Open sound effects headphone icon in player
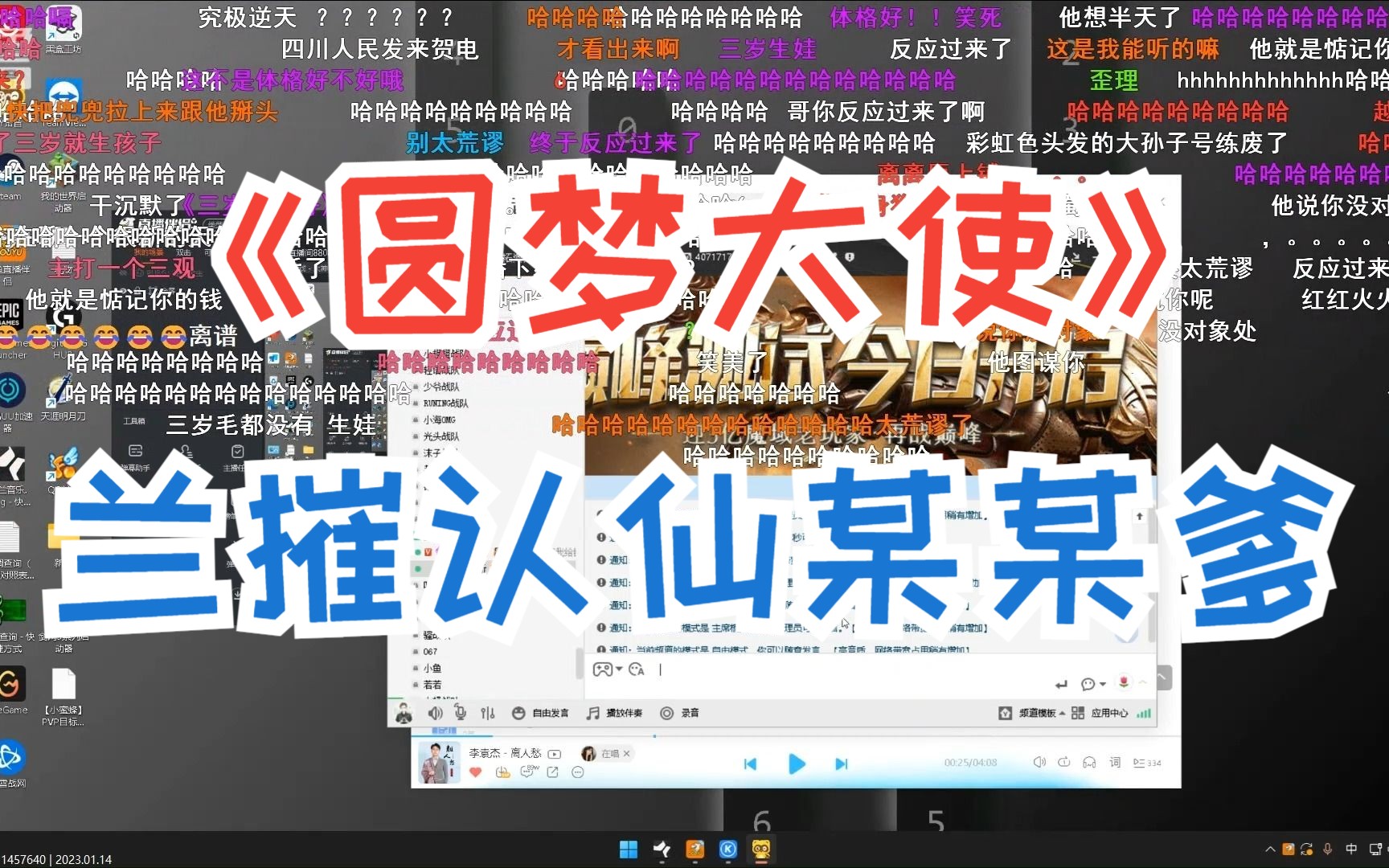 point(1089,762)
